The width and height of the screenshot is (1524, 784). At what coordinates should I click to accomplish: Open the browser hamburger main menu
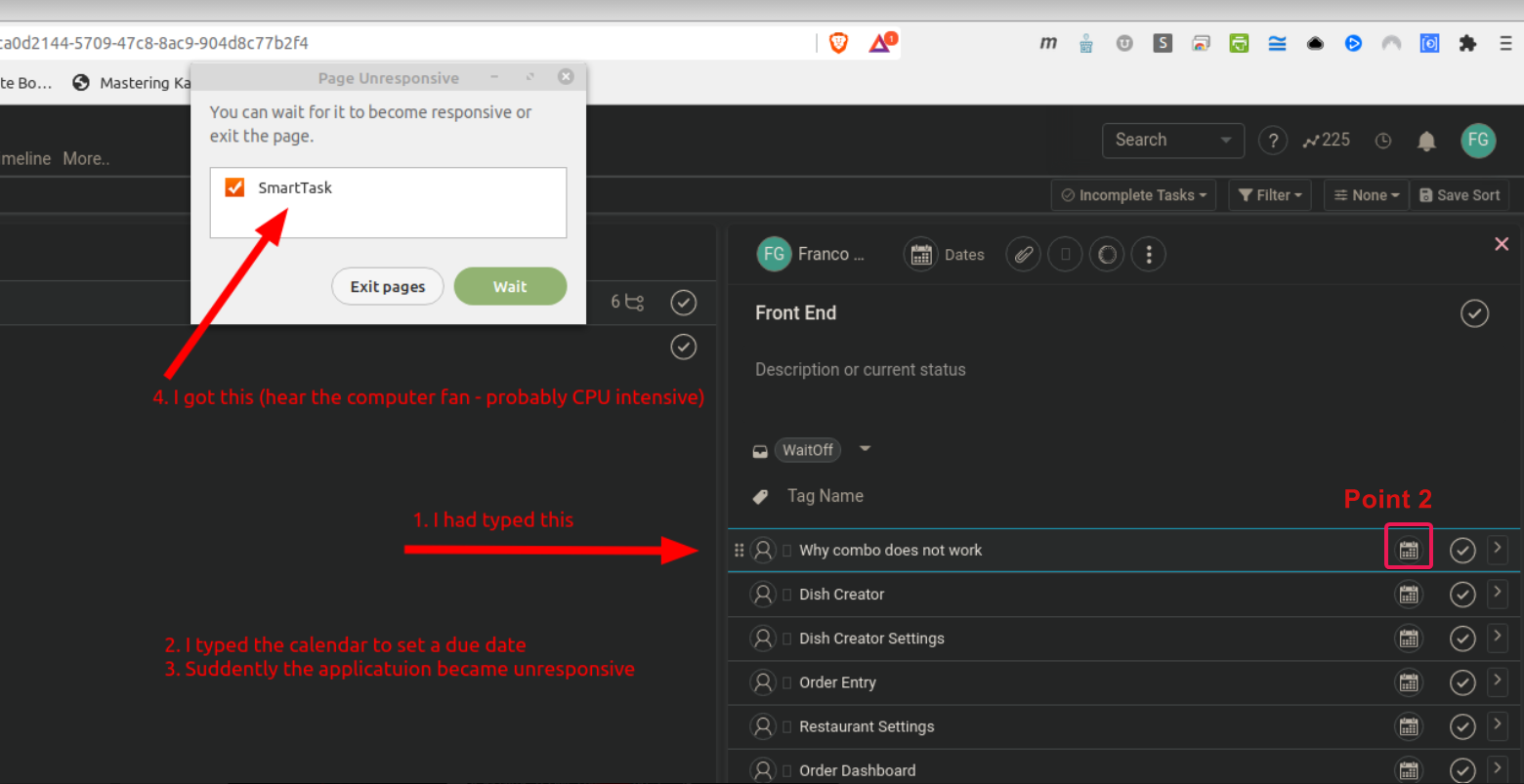coord(1505,43)
